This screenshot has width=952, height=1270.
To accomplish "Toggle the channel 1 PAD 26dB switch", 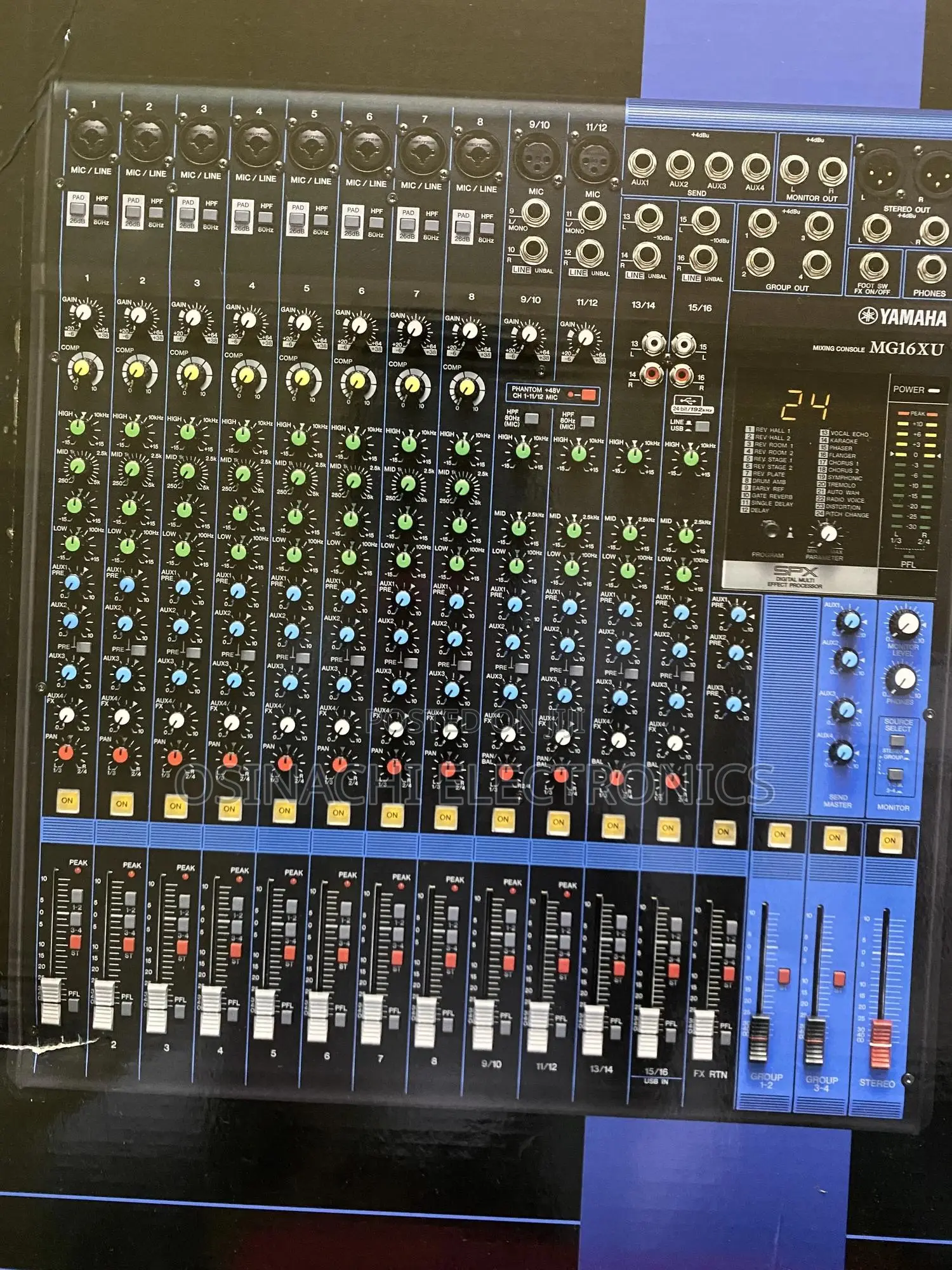I will (x=78, y=210).
